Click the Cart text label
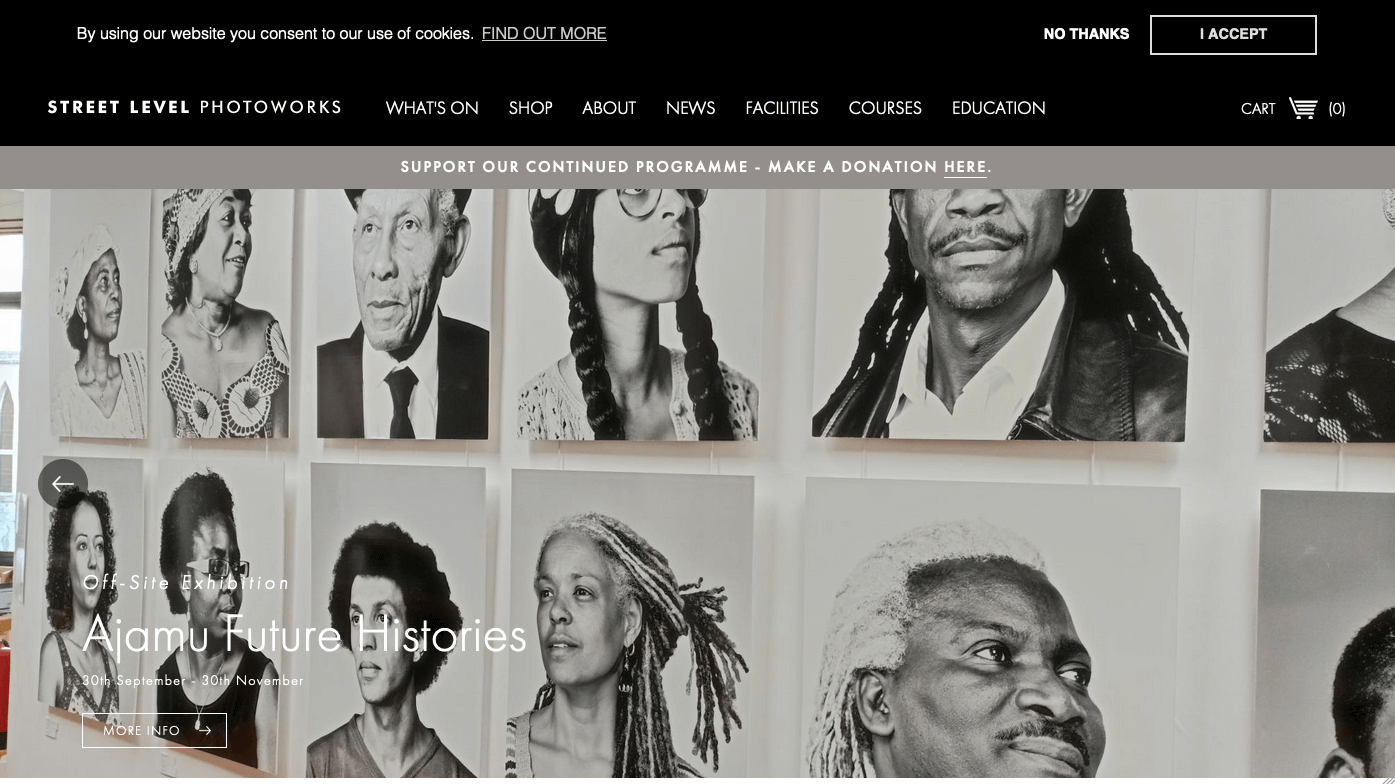The width and height of the screenshot is (1395, 784). (x=1258, y=109)
